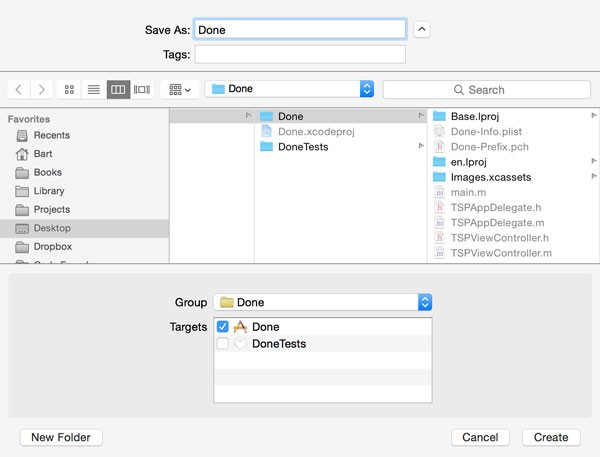Click the Create button
600x457 pixels.
551,437
